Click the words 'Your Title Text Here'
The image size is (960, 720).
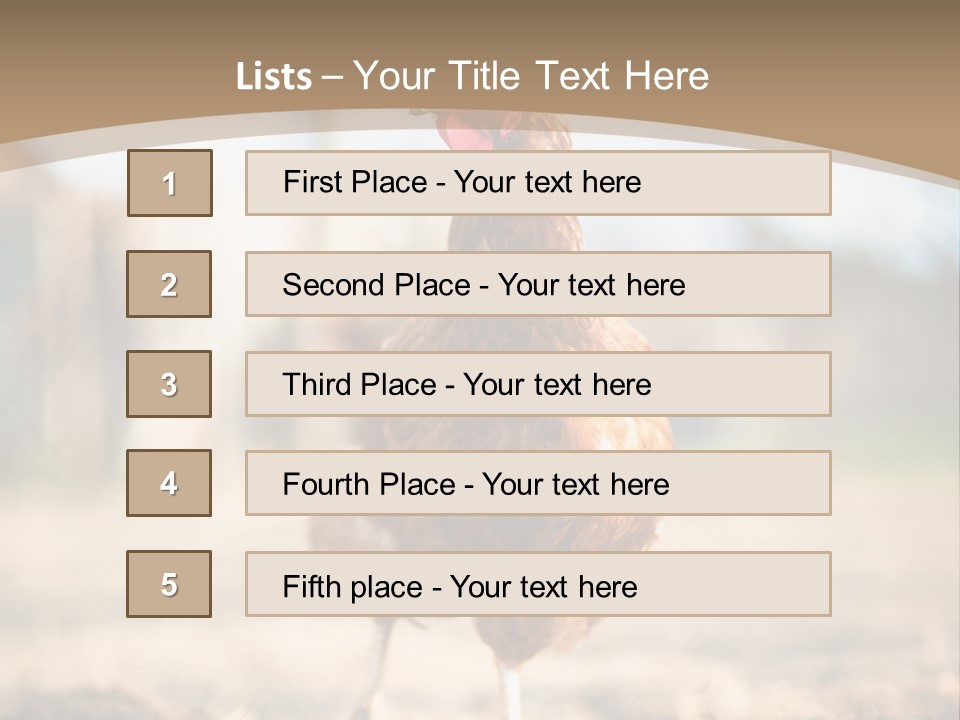coord(531,77)
